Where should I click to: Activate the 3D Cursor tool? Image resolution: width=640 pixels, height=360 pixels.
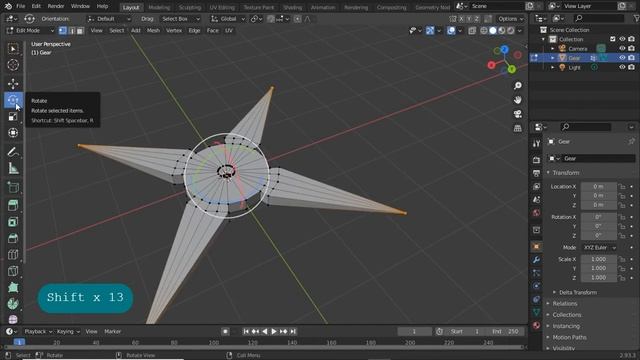13,65
